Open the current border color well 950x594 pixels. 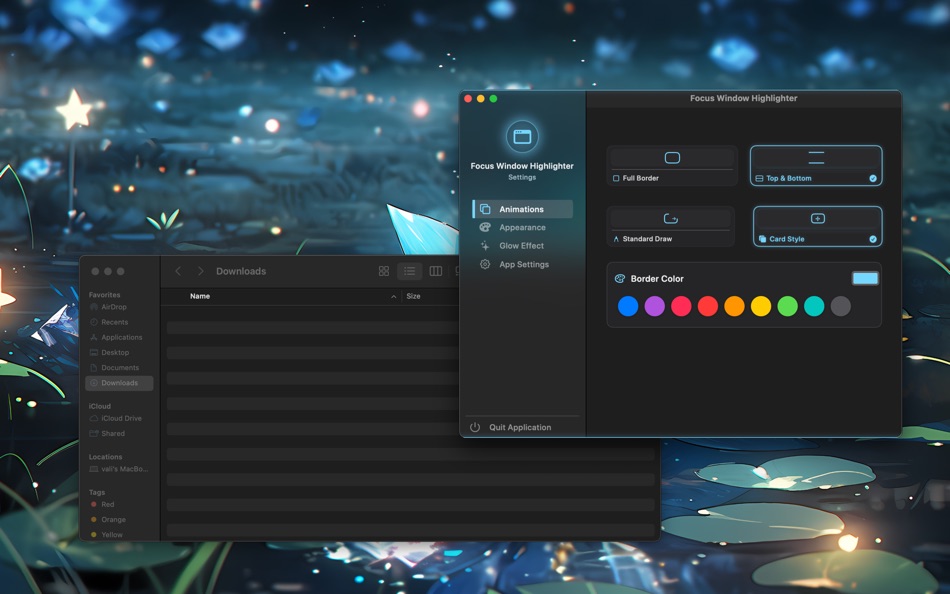(865, 278)
